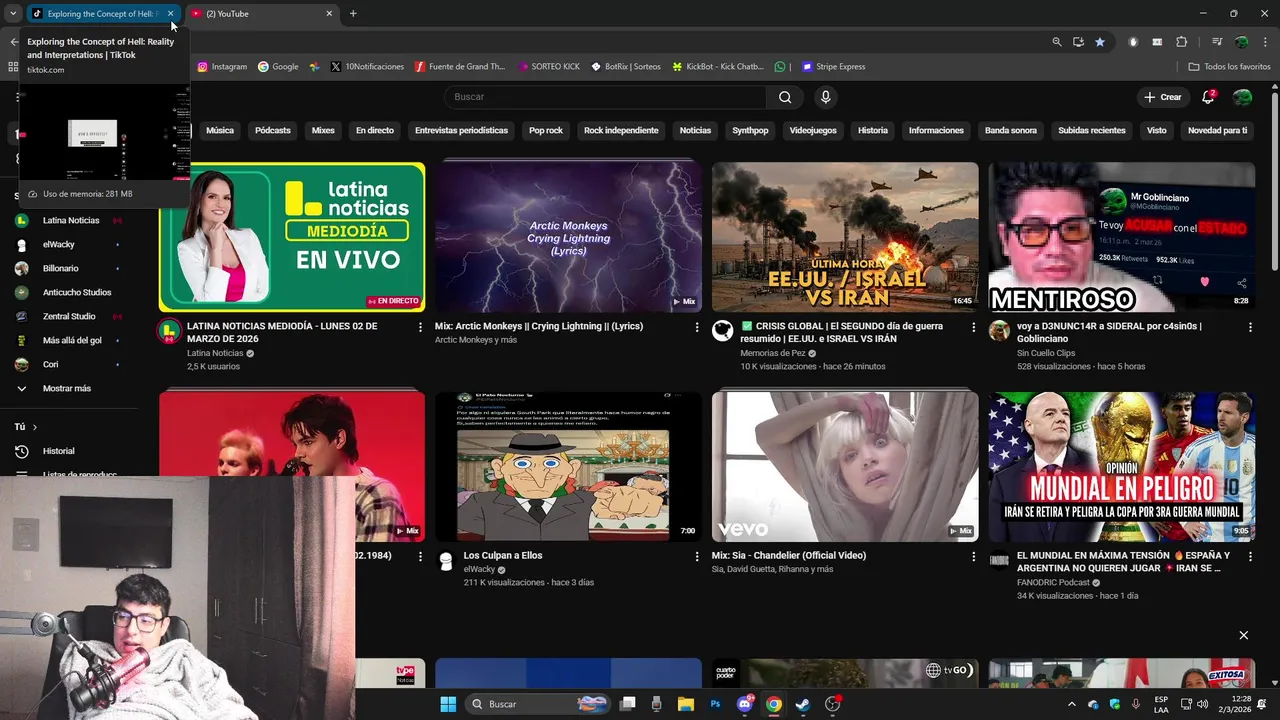Show hidden system tray icons
Screen dimensions: 1280x720
pos(1072,704)
